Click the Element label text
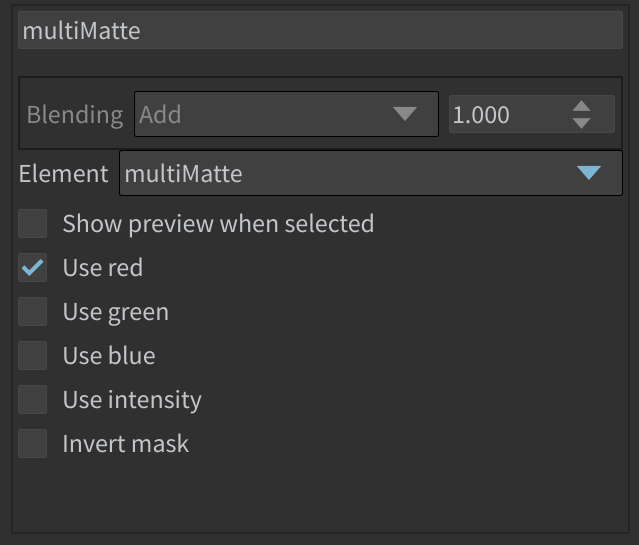The image size is (639, 545). (64, 174)
